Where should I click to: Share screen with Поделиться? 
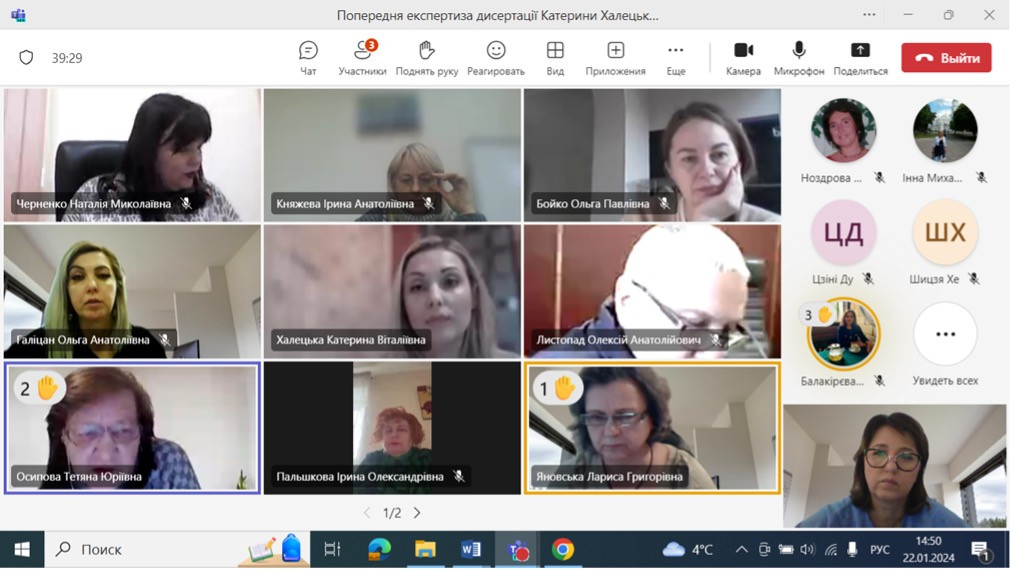[860, 58]
